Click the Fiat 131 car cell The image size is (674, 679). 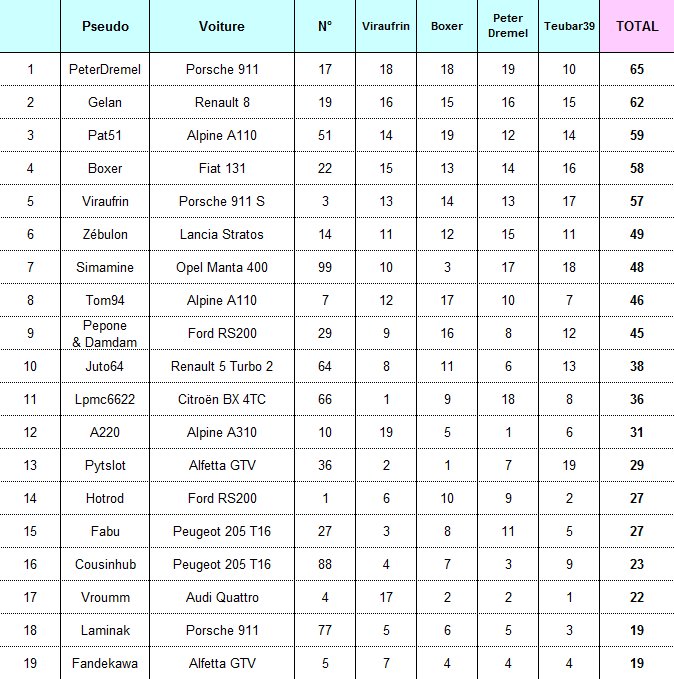pyautogui.click(x=222, y=168)
